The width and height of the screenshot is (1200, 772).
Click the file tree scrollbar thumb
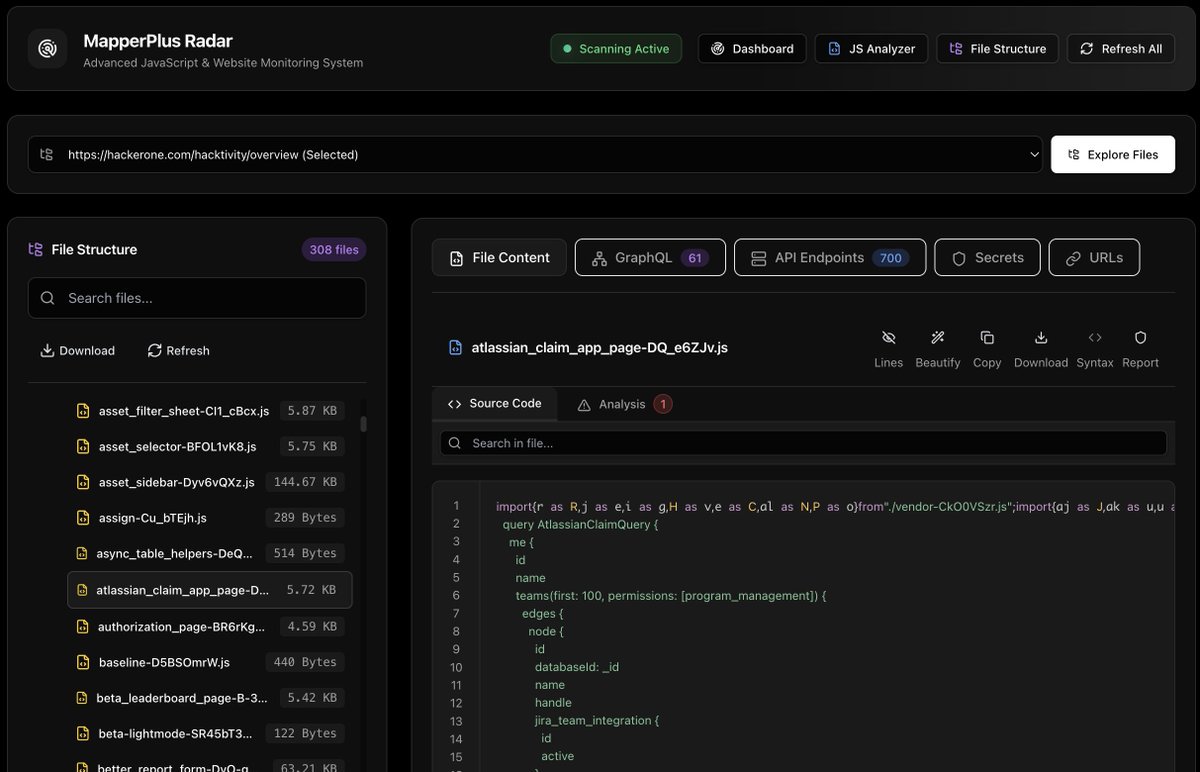[x=363, y=424]
